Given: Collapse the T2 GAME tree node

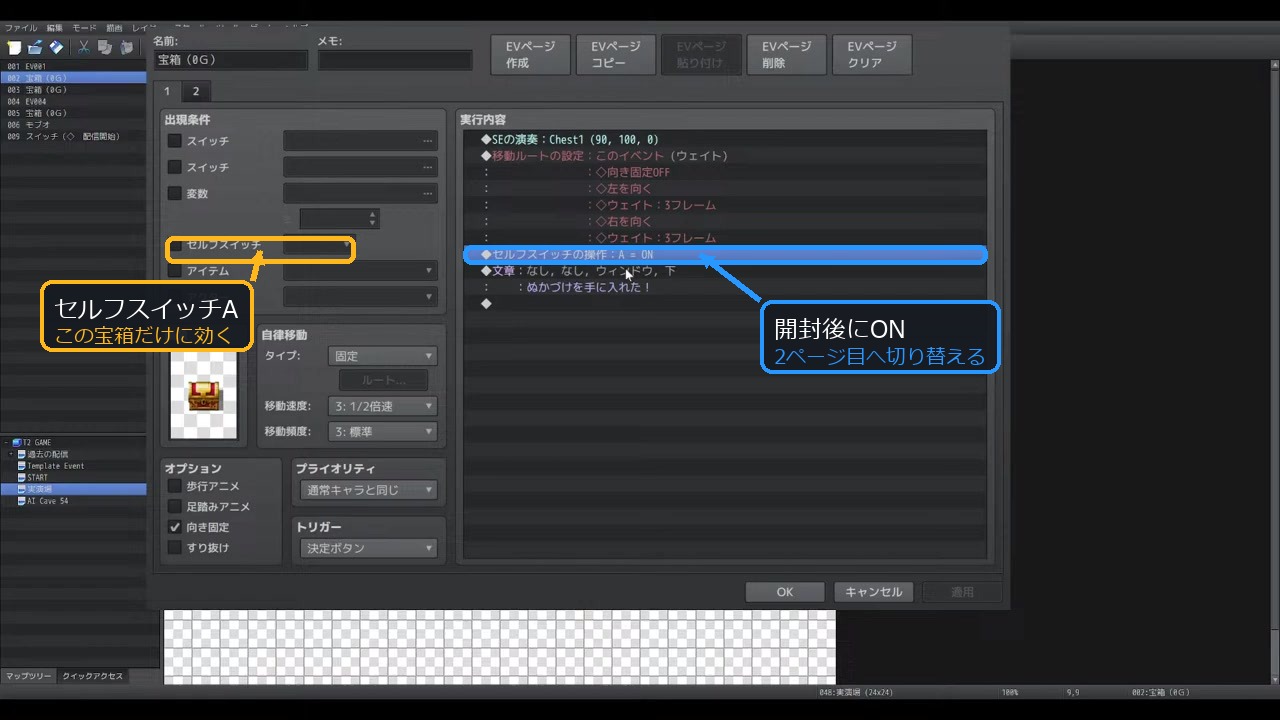Looking at the screenshot, I should [x=6, y=442].
